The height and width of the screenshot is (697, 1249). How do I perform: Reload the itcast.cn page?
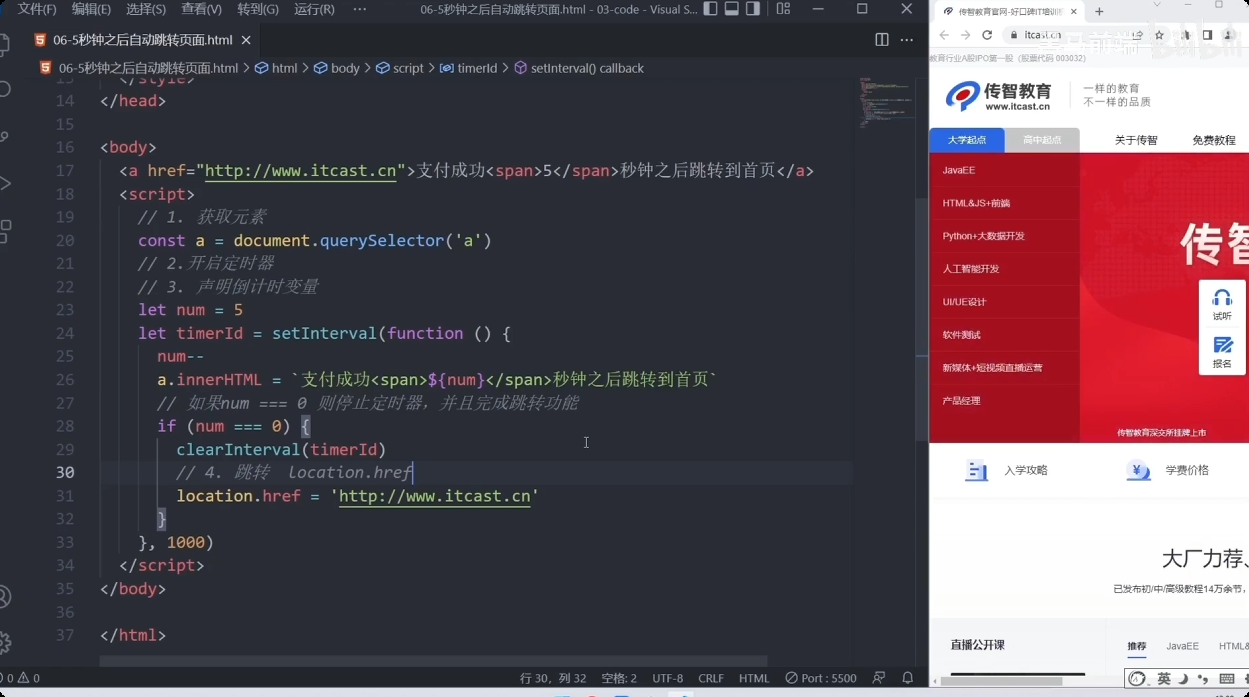(987, 35)
